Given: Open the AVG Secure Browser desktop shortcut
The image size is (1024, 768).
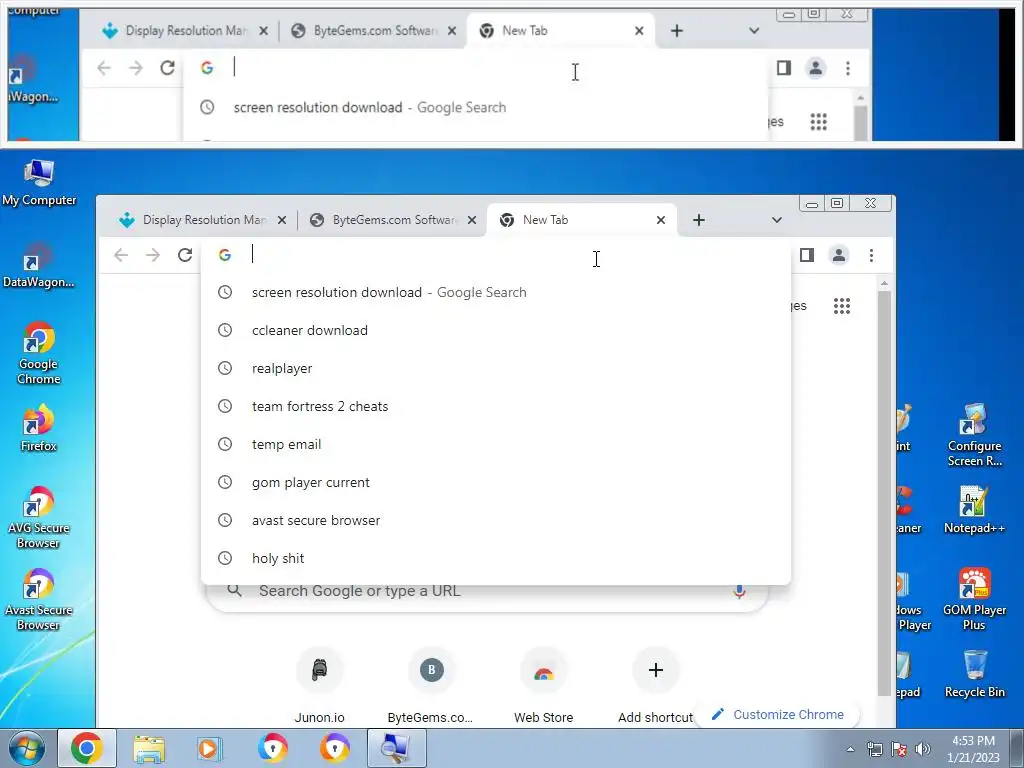Looking at the screenshot, I should click(39, 518).
